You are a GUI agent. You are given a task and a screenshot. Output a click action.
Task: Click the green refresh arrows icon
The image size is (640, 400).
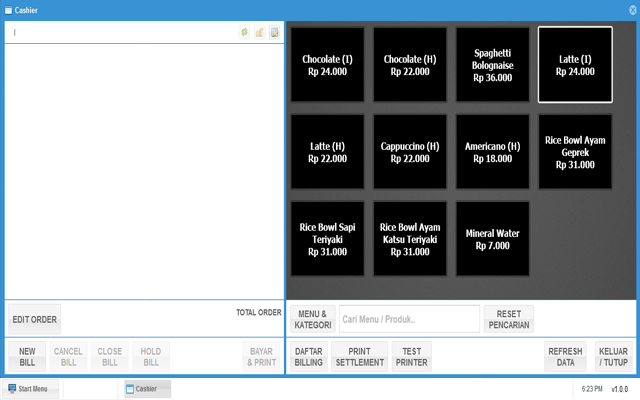click(x=245, y=32)
